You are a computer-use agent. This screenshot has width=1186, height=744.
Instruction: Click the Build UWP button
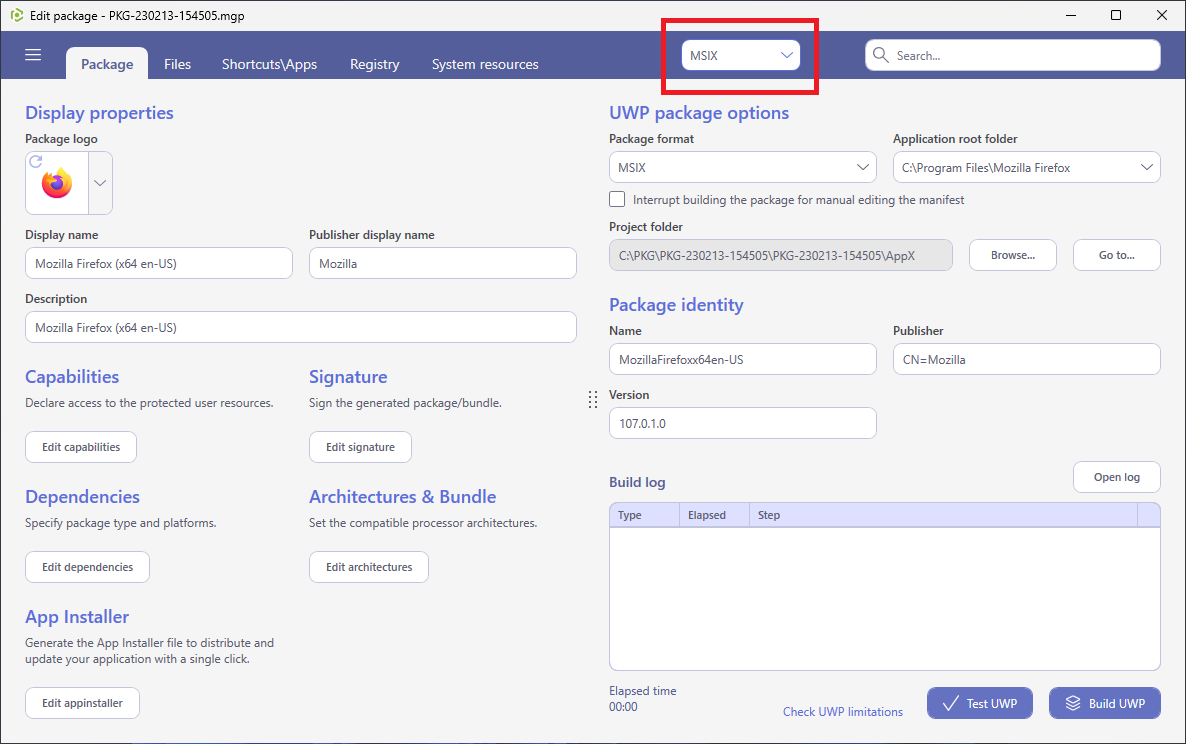click(x=1105, y=703)
